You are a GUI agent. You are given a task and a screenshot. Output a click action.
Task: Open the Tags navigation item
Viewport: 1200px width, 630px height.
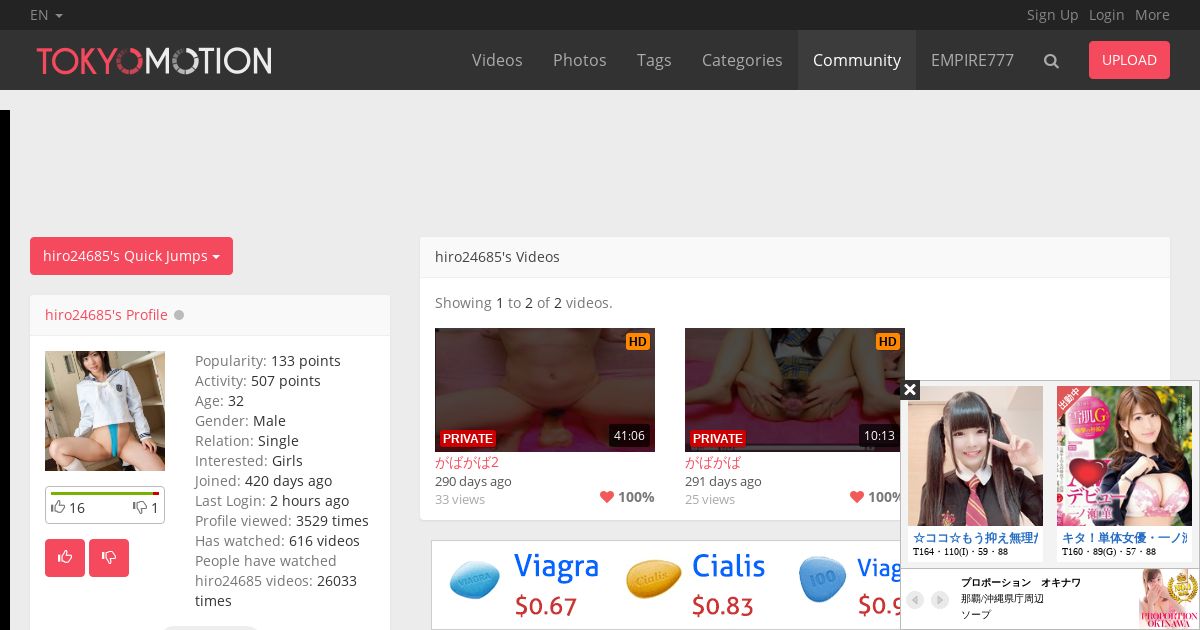[x=654, y=60]
